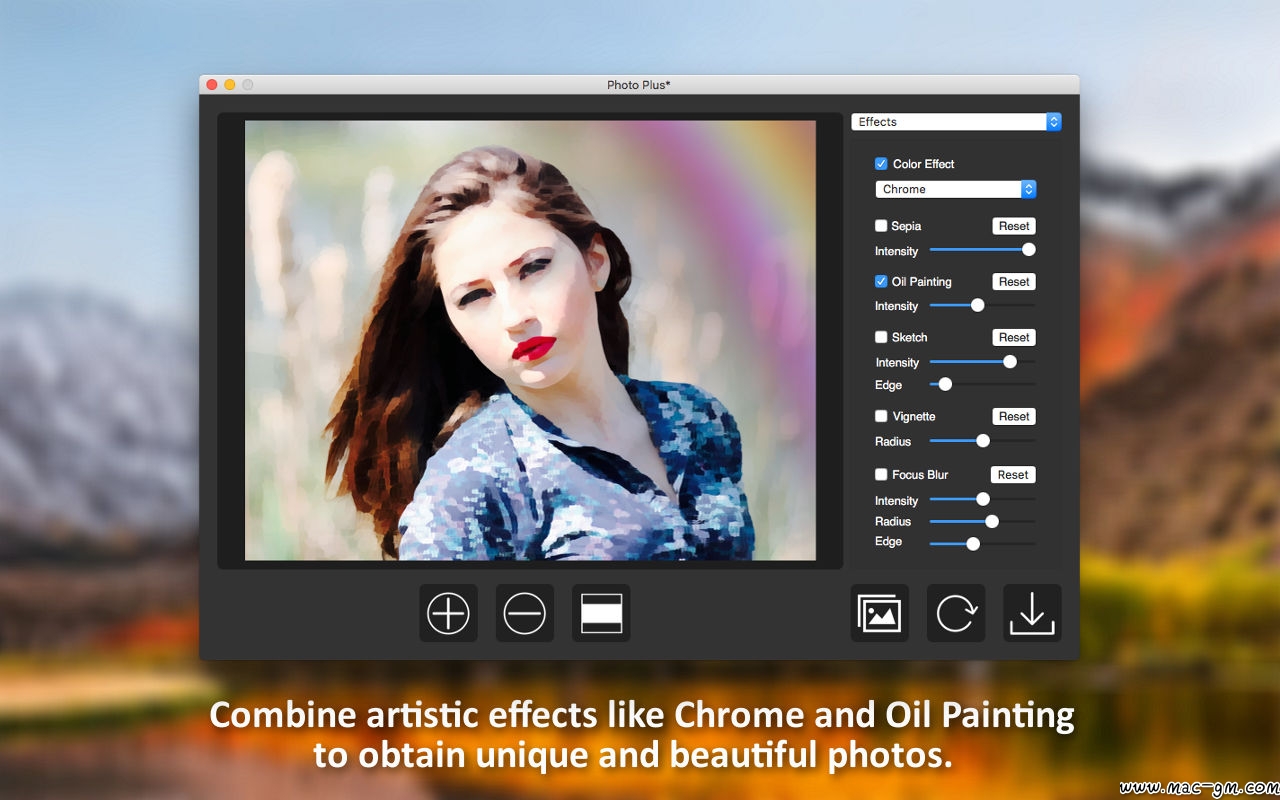Uncheck the Color Effect checkbox
Screen dimensions: 1280x800
[881, 164]
